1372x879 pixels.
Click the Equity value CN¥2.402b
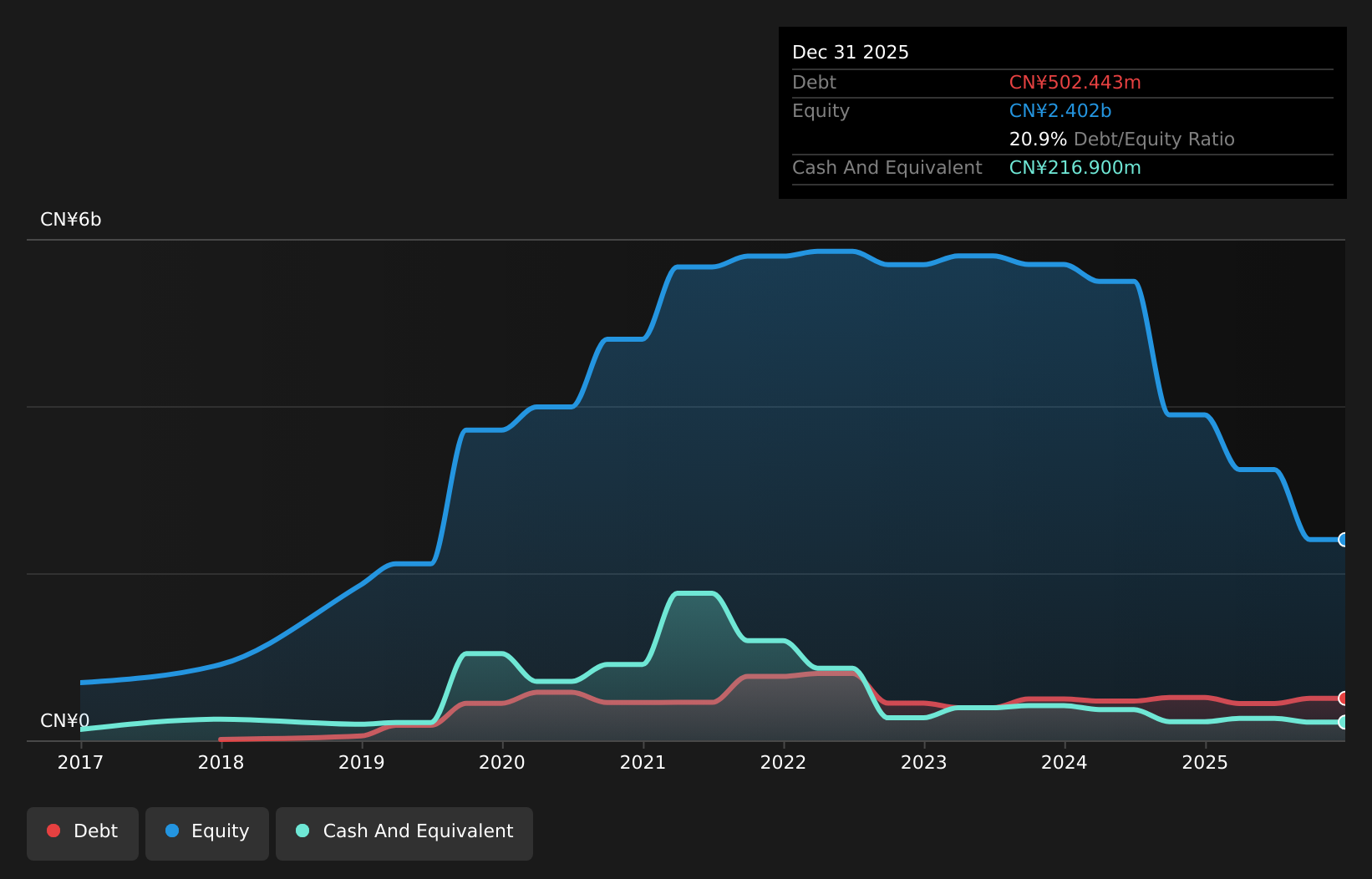[1060, 110]
